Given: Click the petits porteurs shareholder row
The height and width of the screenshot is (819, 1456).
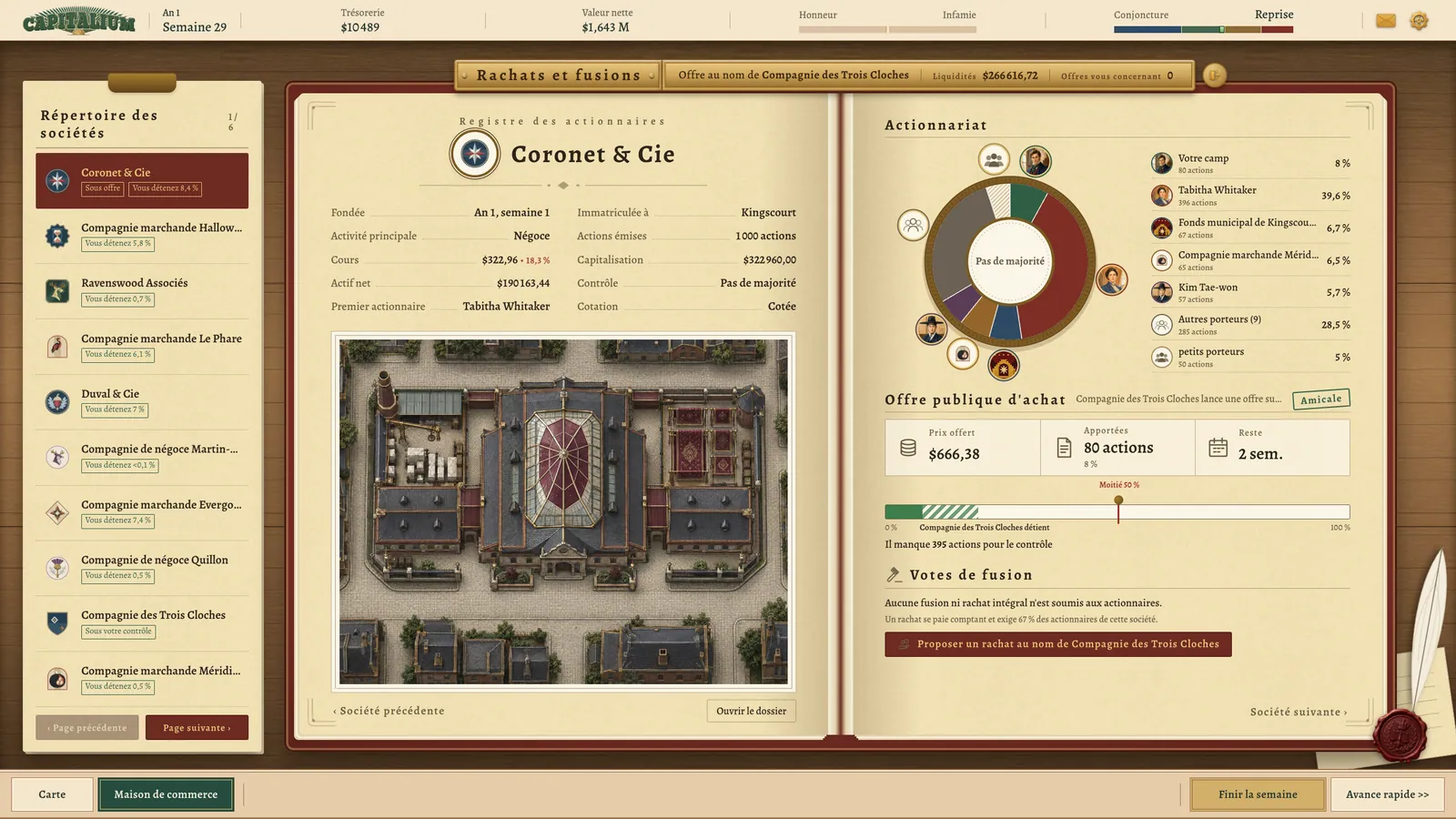Looking at the screenshot, I should point(1250,357).
